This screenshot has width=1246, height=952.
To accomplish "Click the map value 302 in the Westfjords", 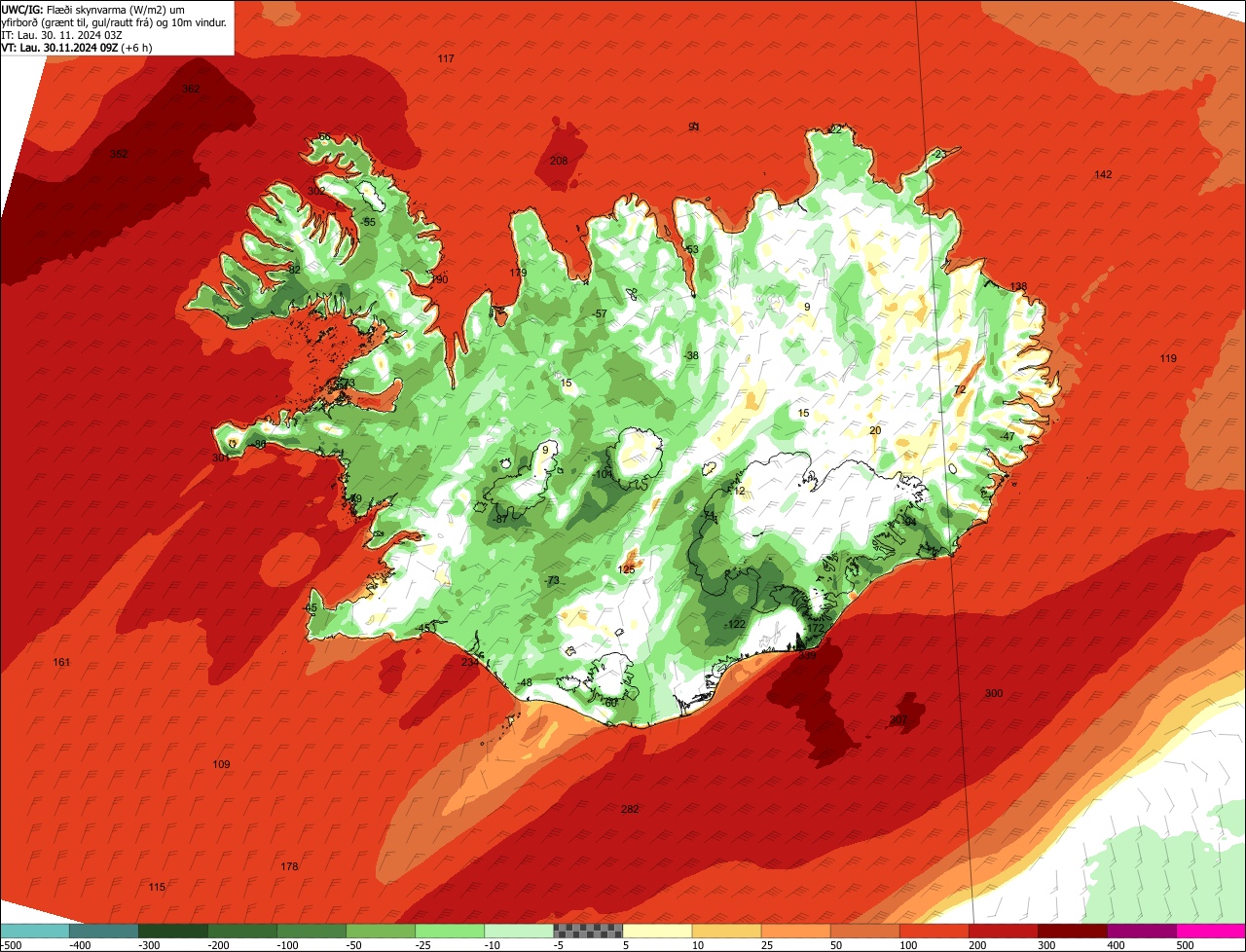I will click(316, 191).
